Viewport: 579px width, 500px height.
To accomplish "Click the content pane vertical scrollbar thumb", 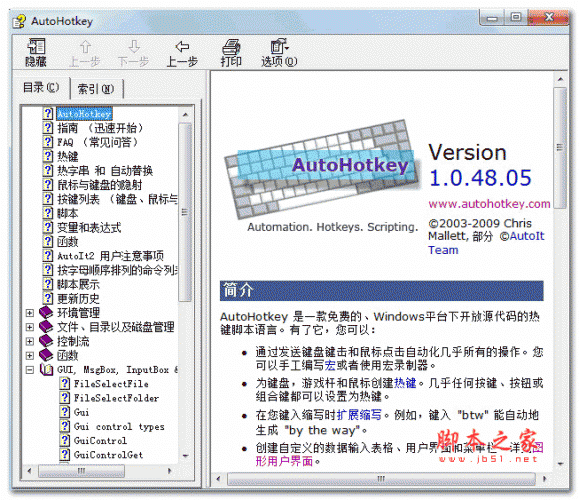I will [x=560, y=148].
